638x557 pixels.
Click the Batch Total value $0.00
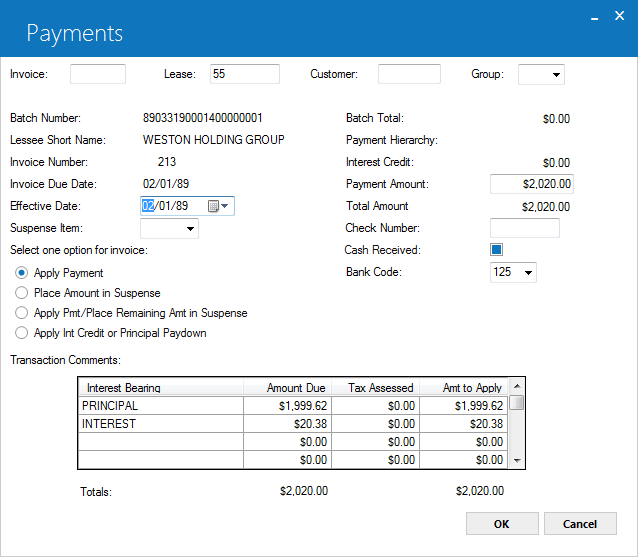[556, 119]
